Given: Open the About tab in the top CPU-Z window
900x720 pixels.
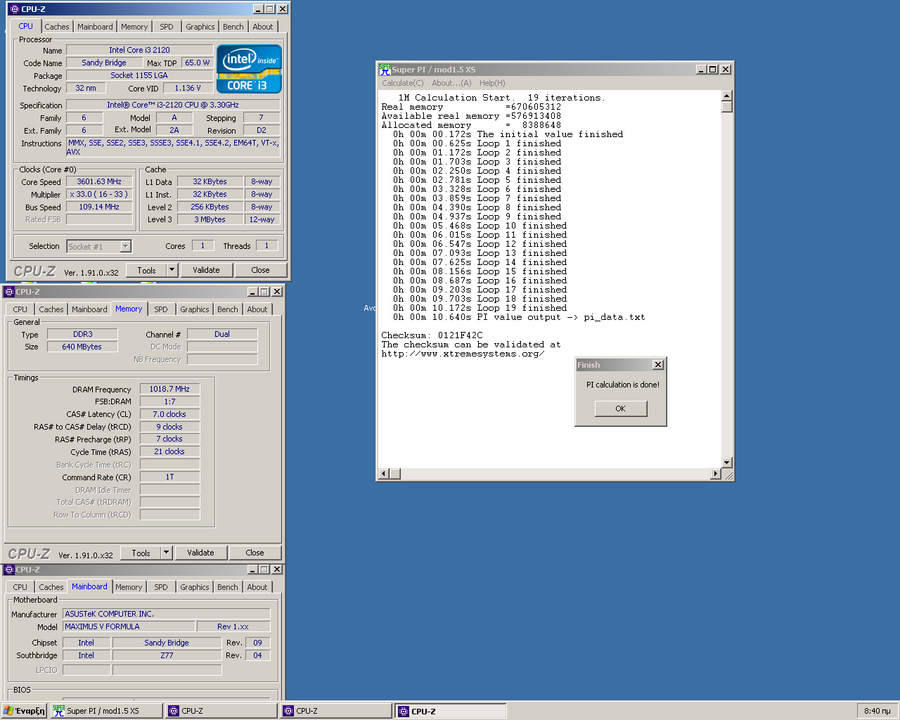Looking at the screenshot, I should [263, 26].
